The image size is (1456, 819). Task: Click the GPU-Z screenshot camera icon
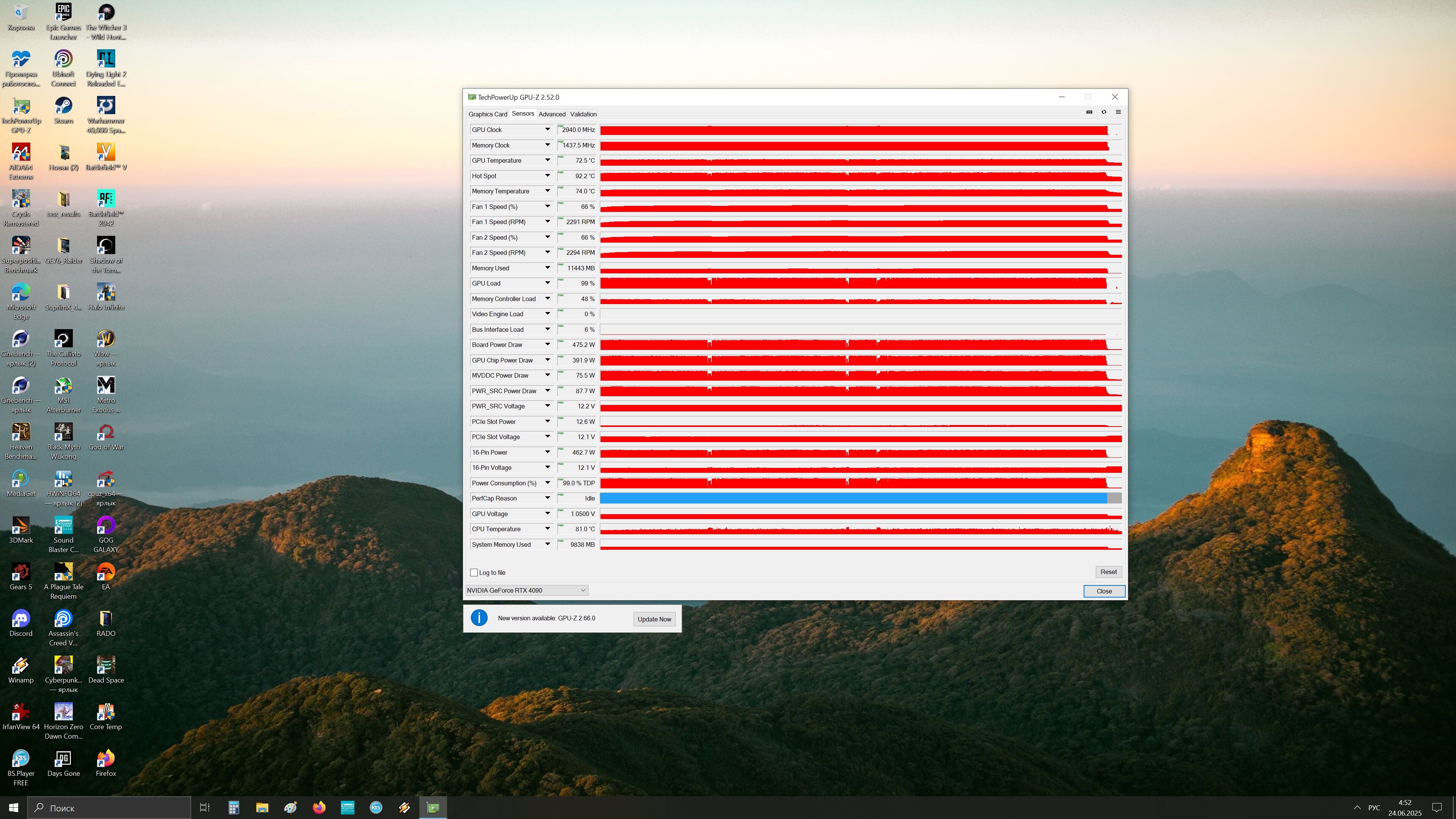pos(1089,112)
